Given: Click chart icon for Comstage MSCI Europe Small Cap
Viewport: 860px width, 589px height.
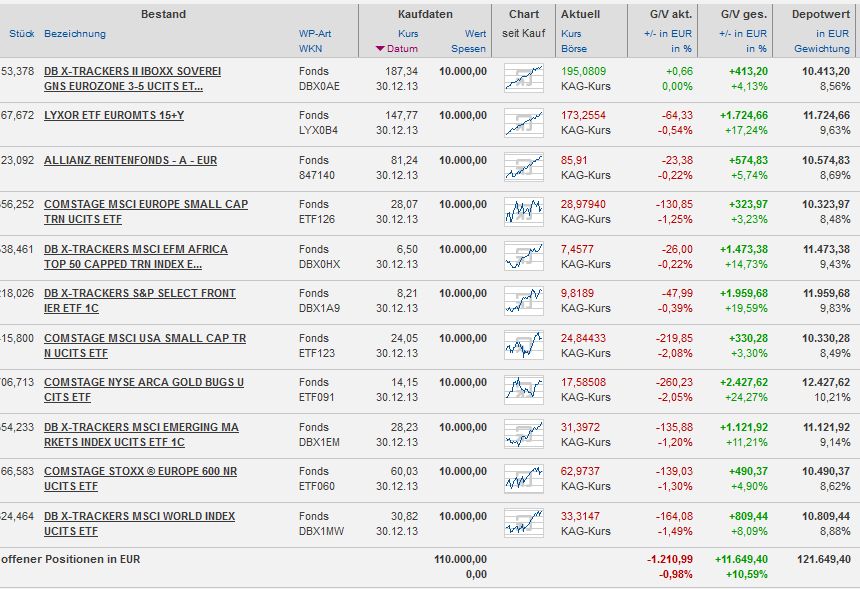Looking at the screenshot, I should [524, 212].
